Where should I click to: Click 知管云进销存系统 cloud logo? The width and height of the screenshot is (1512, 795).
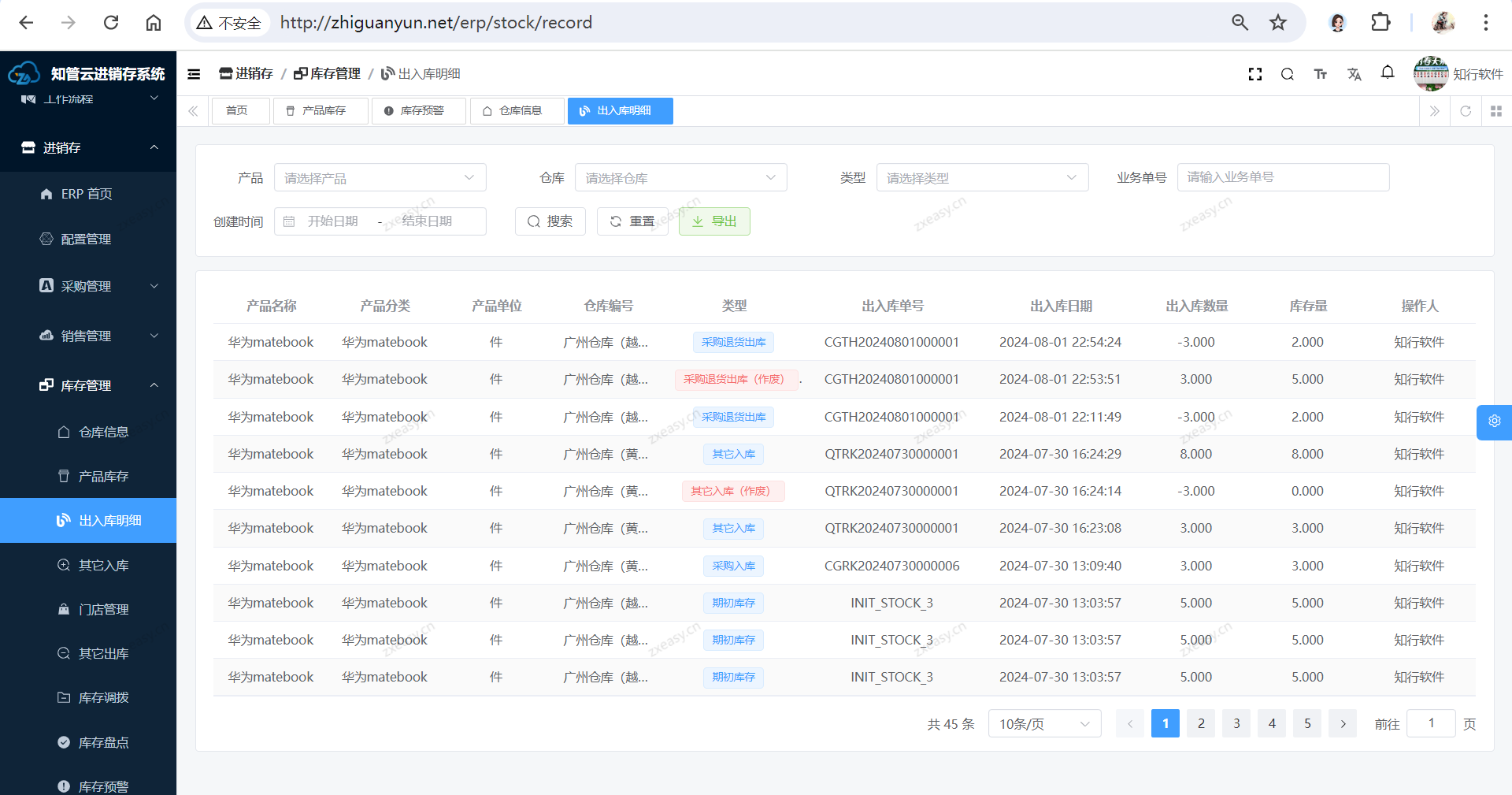[x=24, y=73]
